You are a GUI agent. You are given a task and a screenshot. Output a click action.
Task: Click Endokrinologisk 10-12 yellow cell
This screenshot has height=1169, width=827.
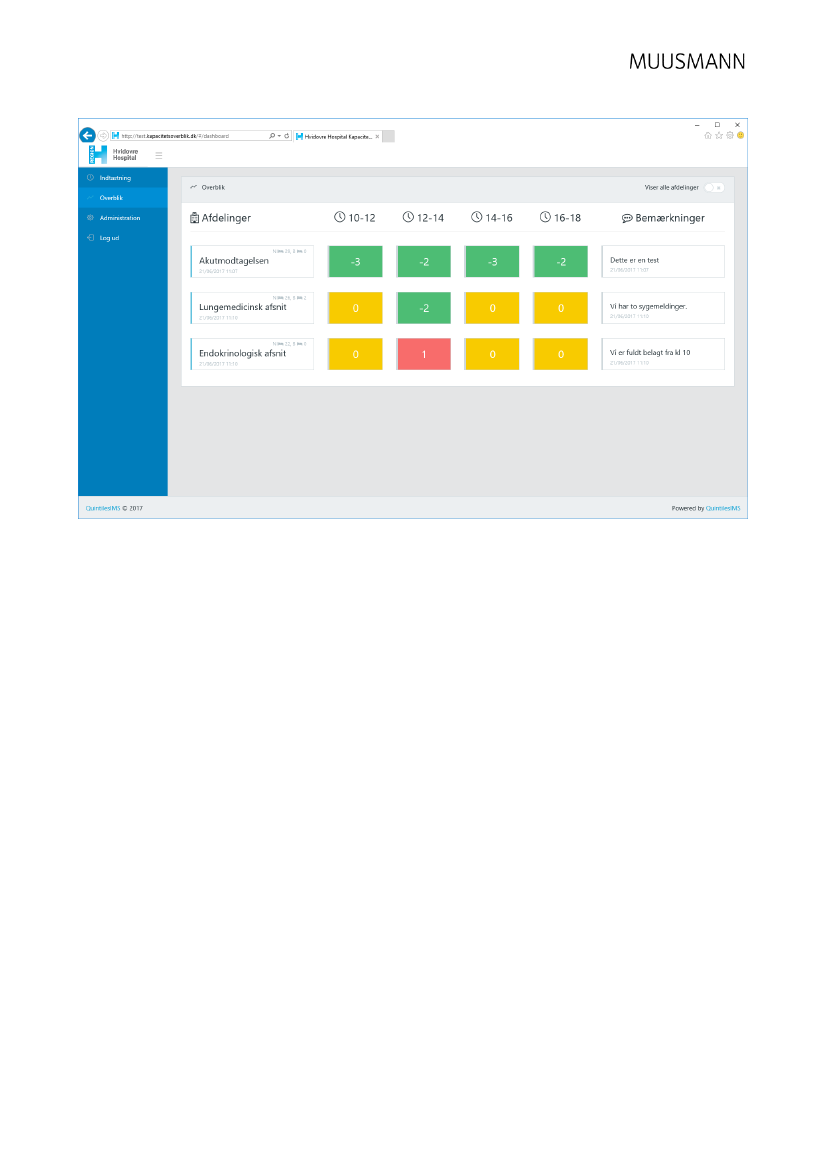(355, 354)
